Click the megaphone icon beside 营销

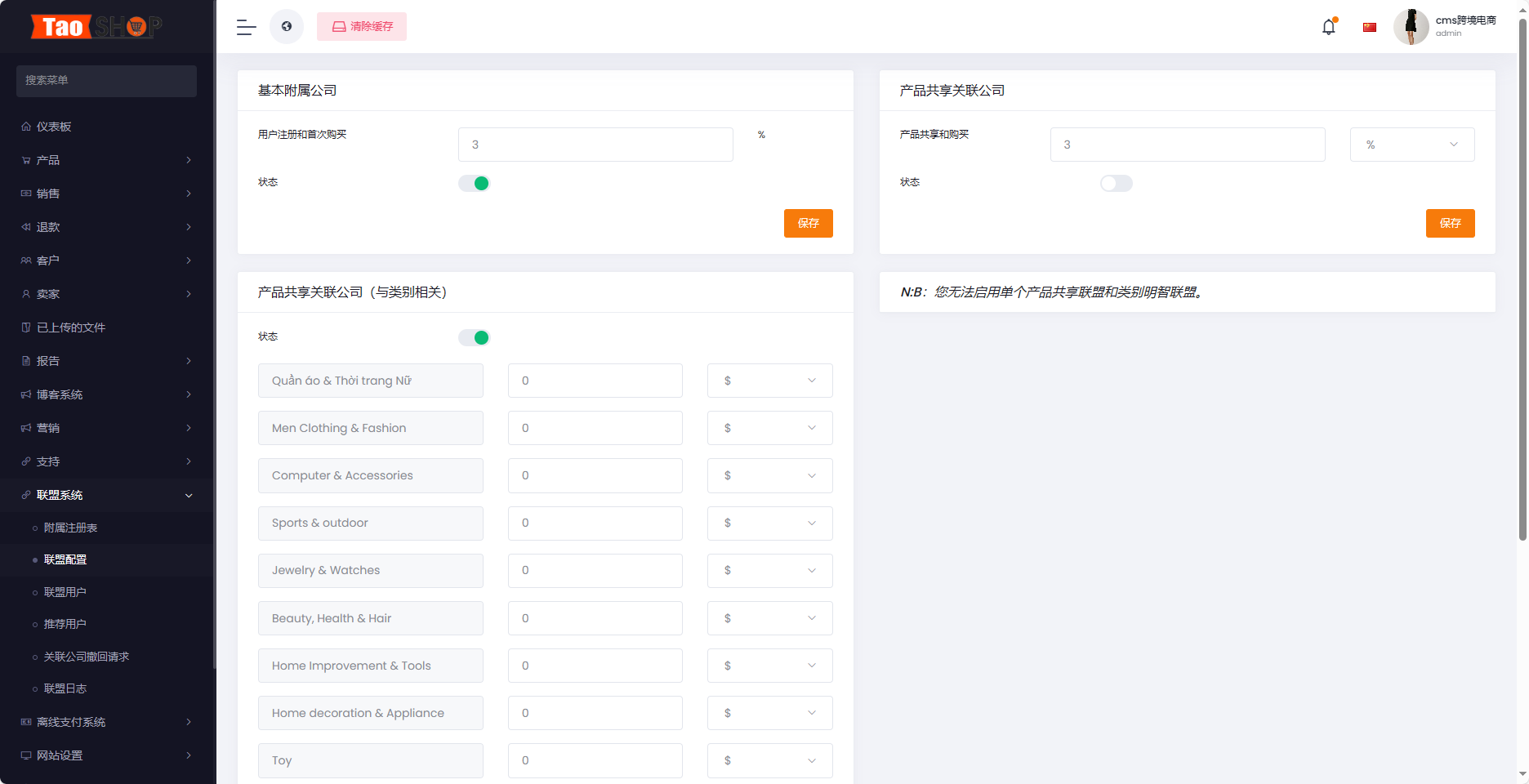26,428
